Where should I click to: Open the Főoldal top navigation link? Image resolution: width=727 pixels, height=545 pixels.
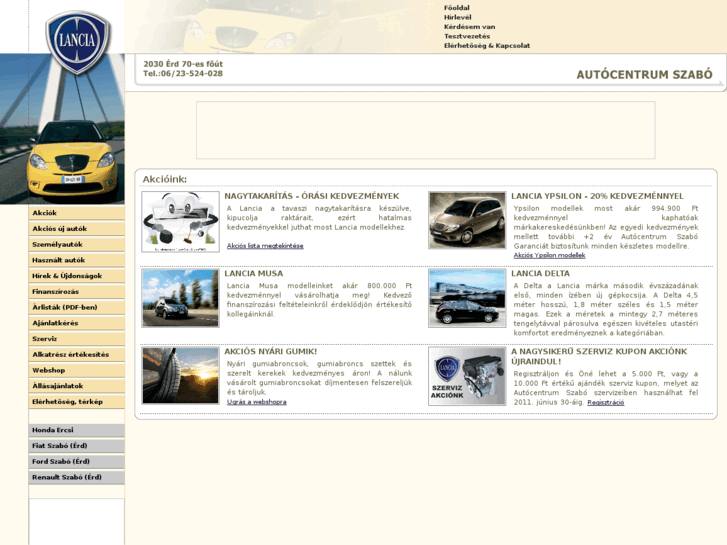457,8
